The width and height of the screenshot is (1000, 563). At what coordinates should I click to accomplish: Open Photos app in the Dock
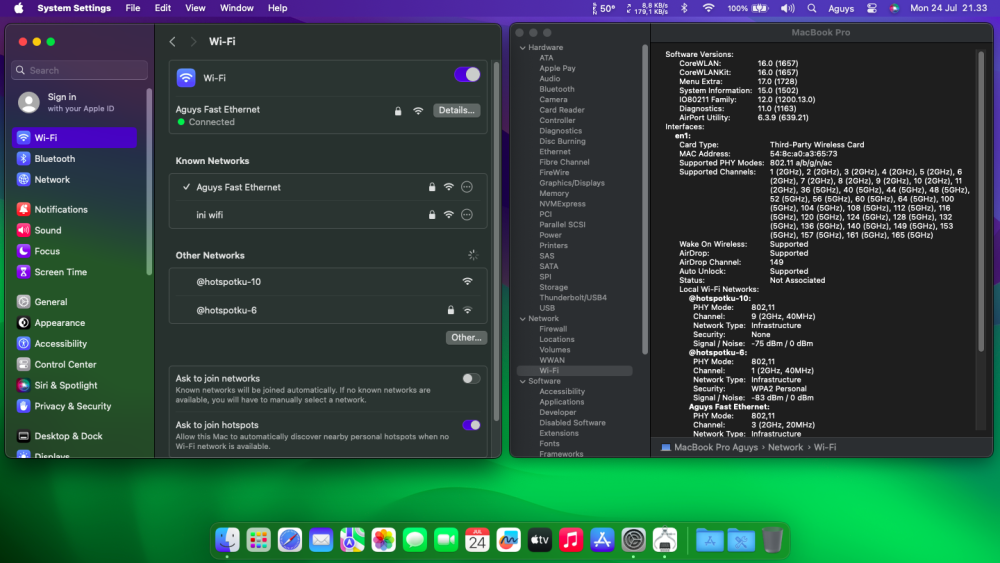tap(383, 540)
